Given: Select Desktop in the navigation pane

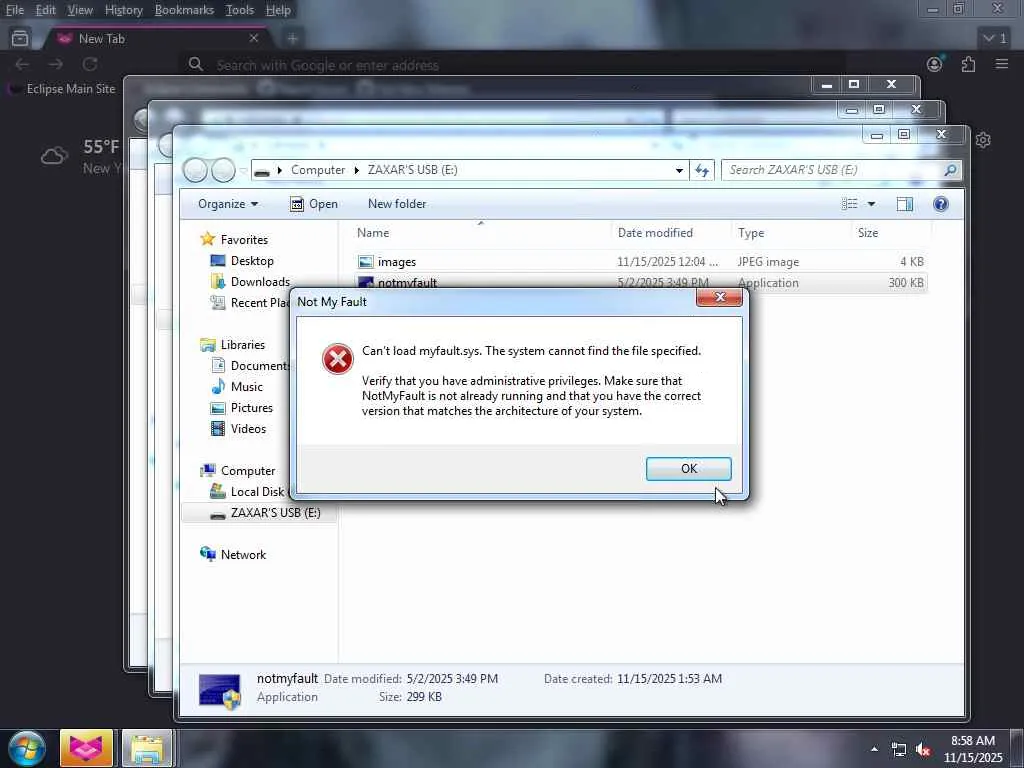Looking at the screenshot, I should (252, 261).
